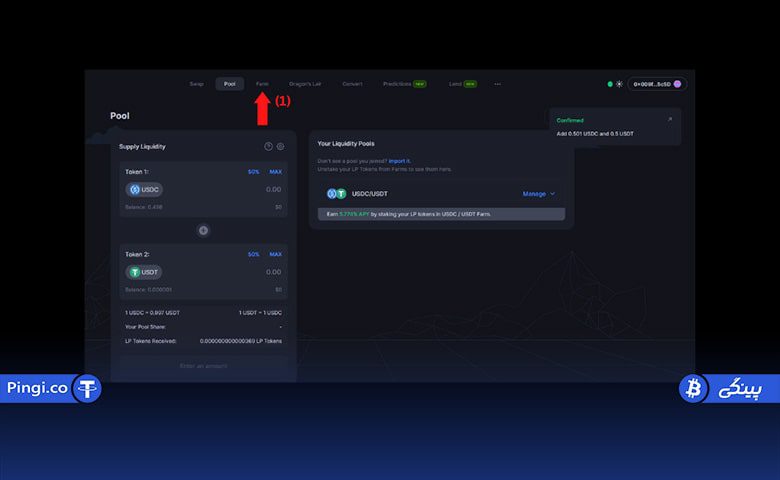Go to the Farm tab

click(x=262, y=84)
